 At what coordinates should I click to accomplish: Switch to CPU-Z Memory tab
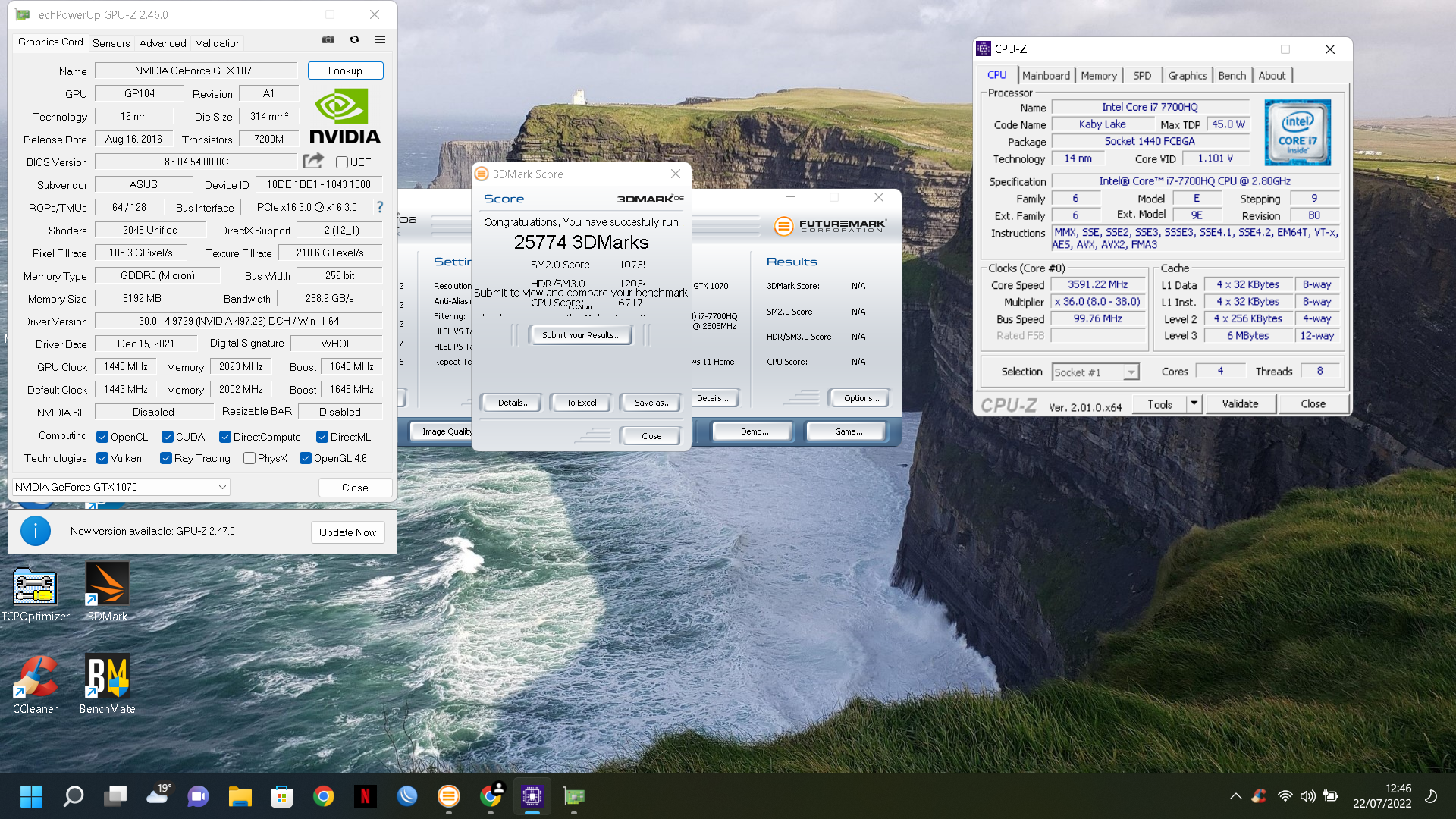click(x=1099, y=75)
